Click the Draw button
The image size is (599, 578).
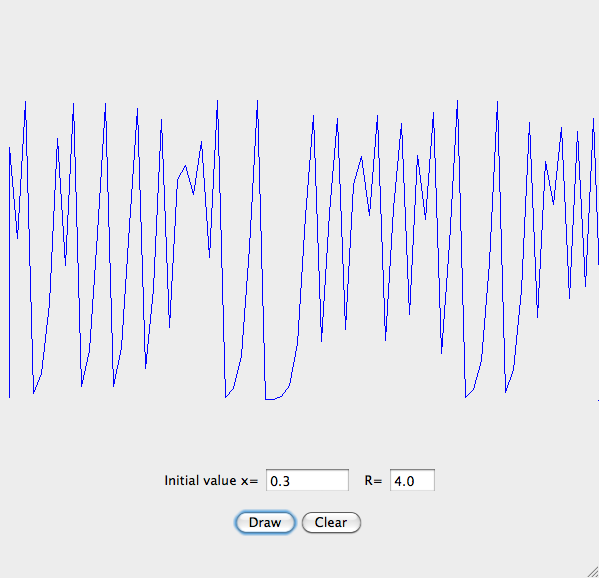point(265,522)
